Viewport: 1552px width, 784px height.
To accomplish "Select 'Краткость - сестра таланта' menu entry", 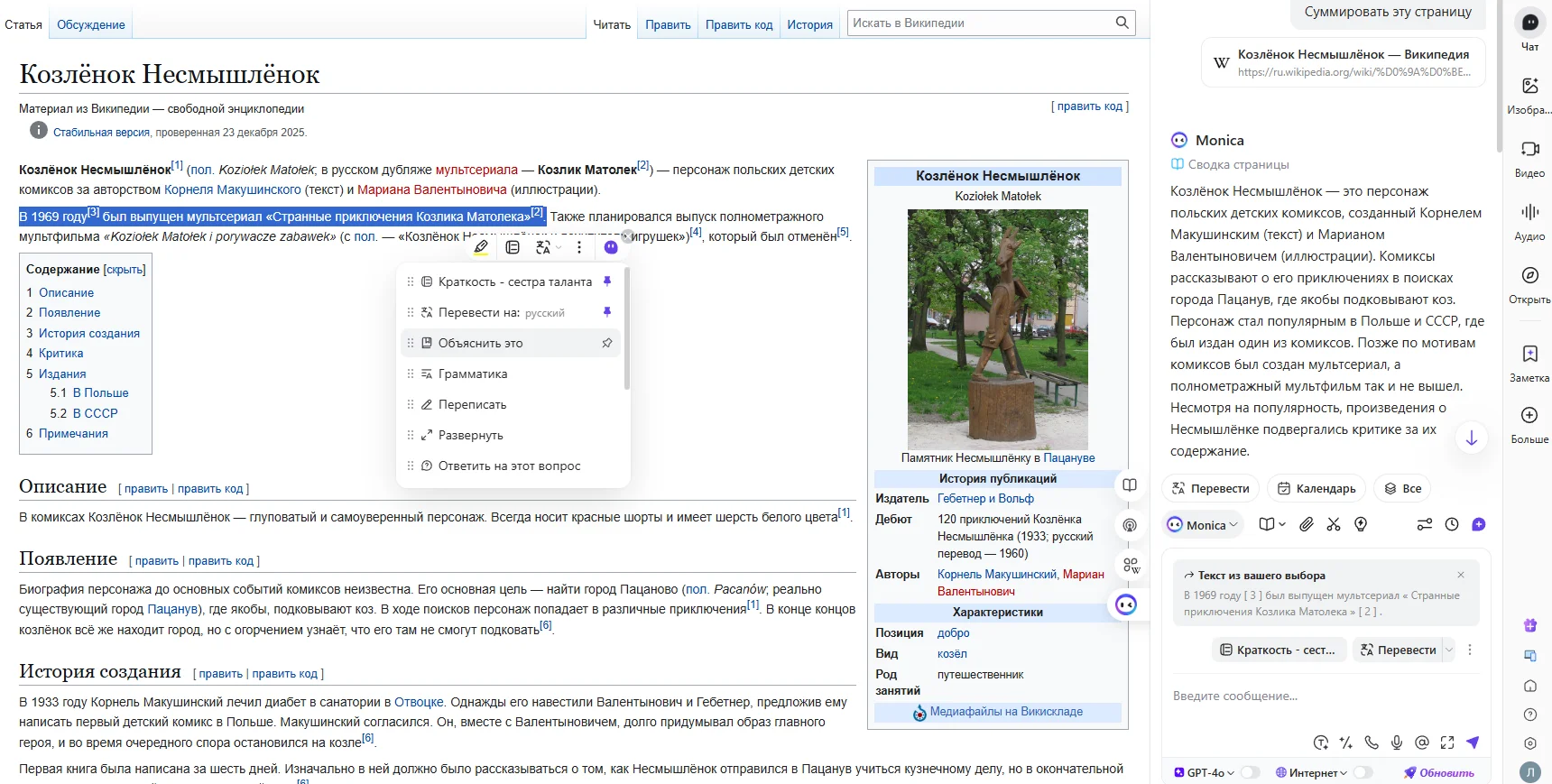I will pos(509,281).
